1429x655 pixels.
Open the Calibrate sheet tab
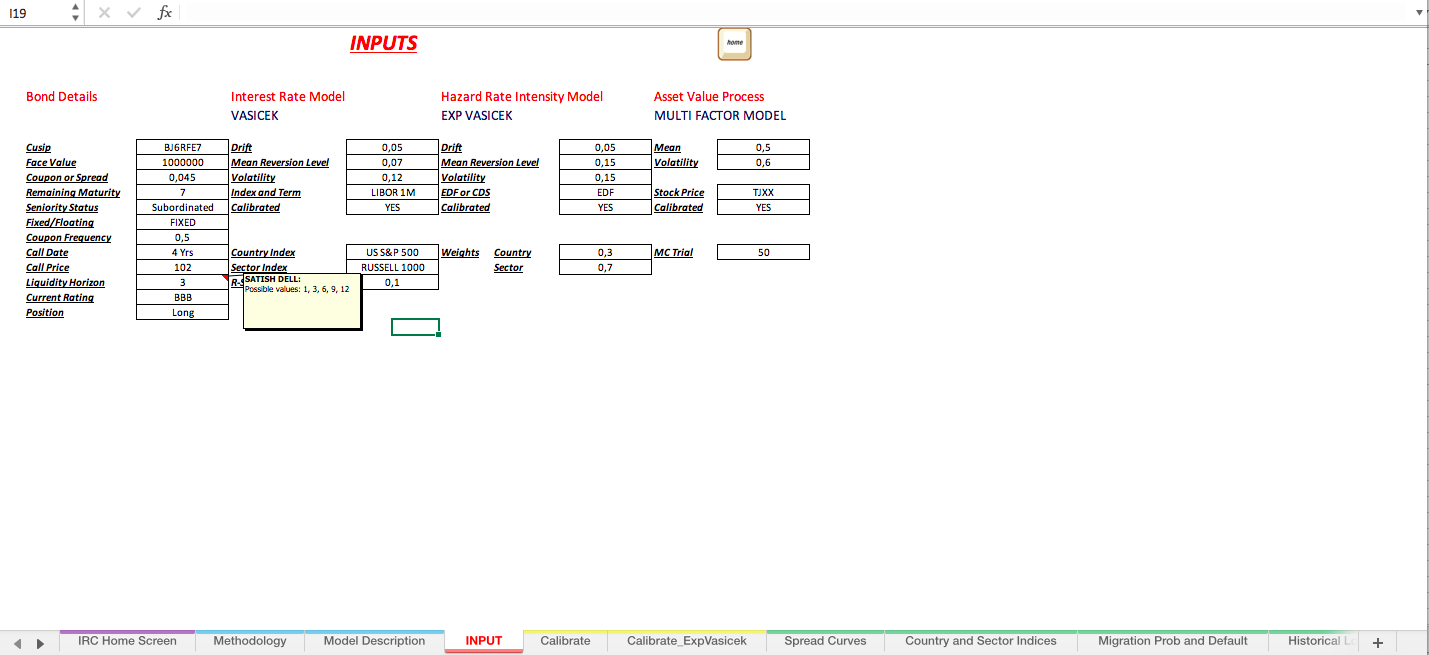[x=565, y=641]
